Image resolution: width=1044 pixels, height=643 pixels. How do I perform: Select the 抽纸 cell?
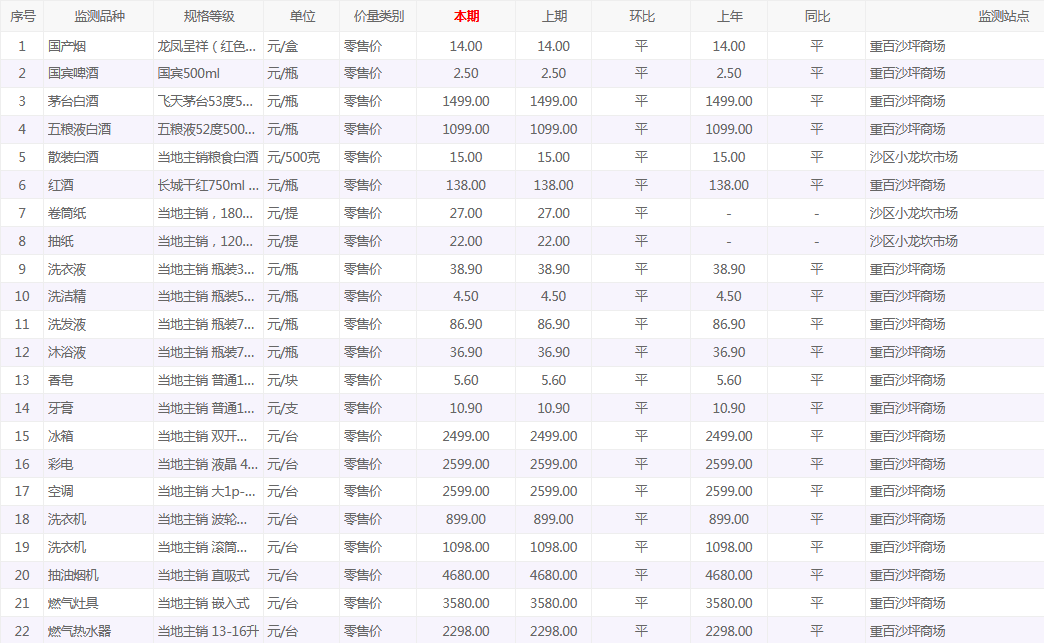(x=61, y=241)
